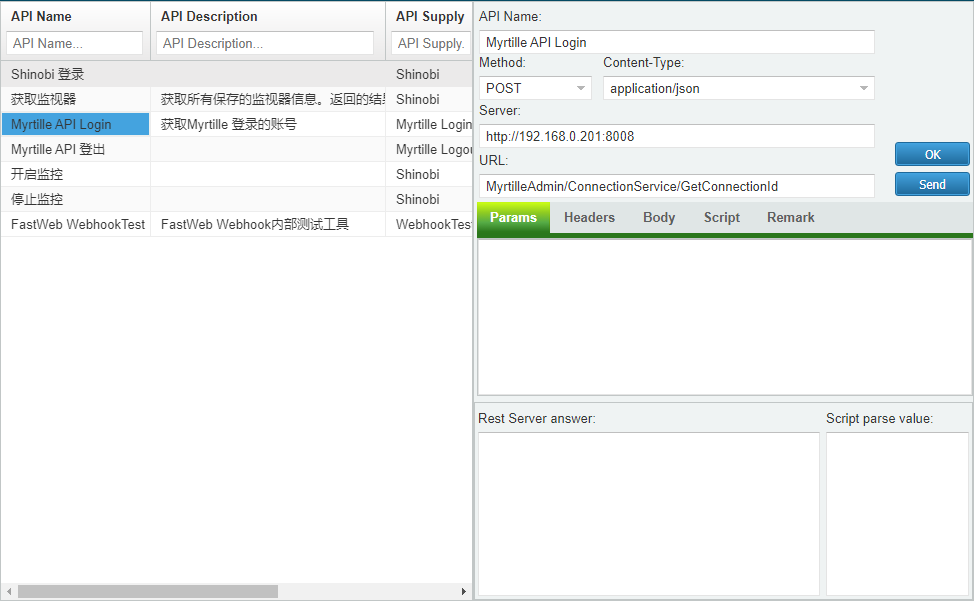Screen dimensions: 974x601
Task: Click the Server address input field
Action: coord(676,136)
